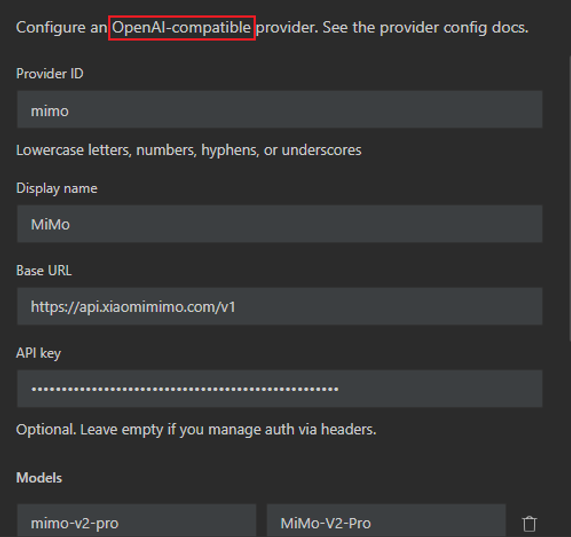Click into the masked API key field
Viewport: 571px width, 537px height.
pyautogui.click(x=280, y=388)
